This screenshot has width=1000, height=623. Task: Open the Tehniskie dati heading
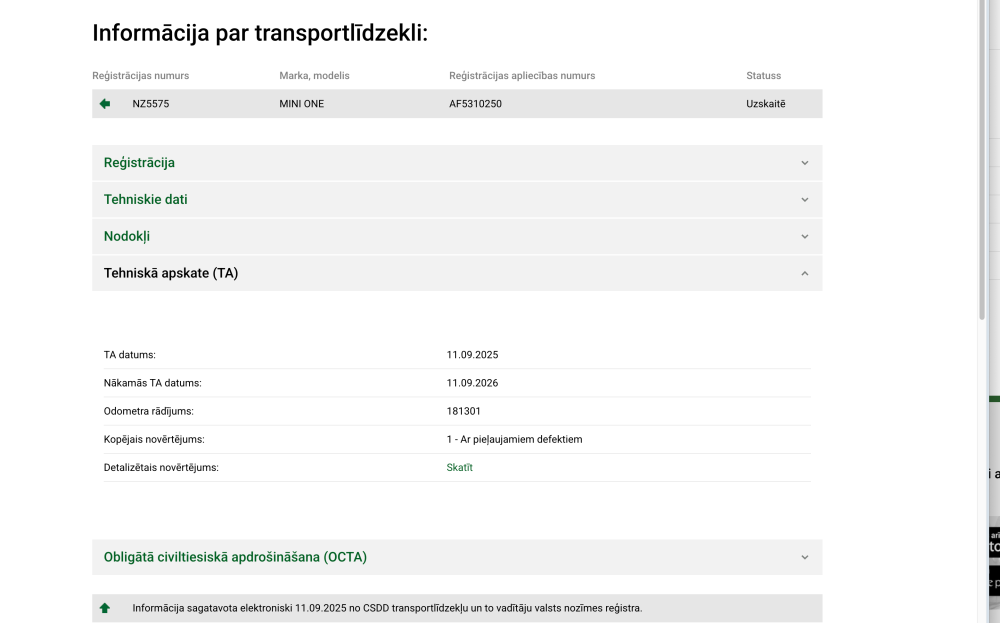click(145, 200)
